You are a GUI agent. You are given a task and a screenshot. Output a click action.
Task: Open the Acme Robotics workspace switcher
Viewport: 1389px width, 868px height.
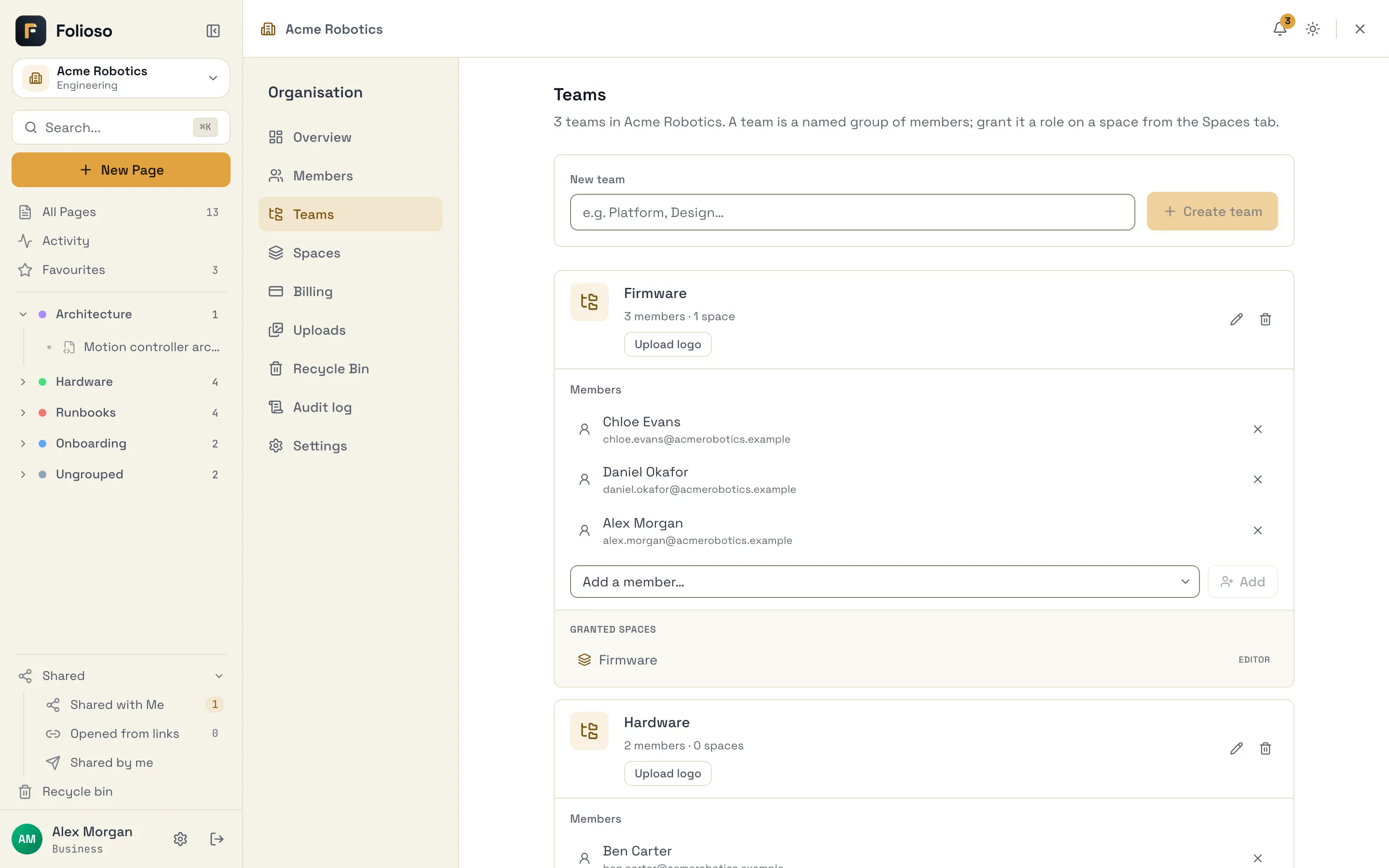point(121,78)
